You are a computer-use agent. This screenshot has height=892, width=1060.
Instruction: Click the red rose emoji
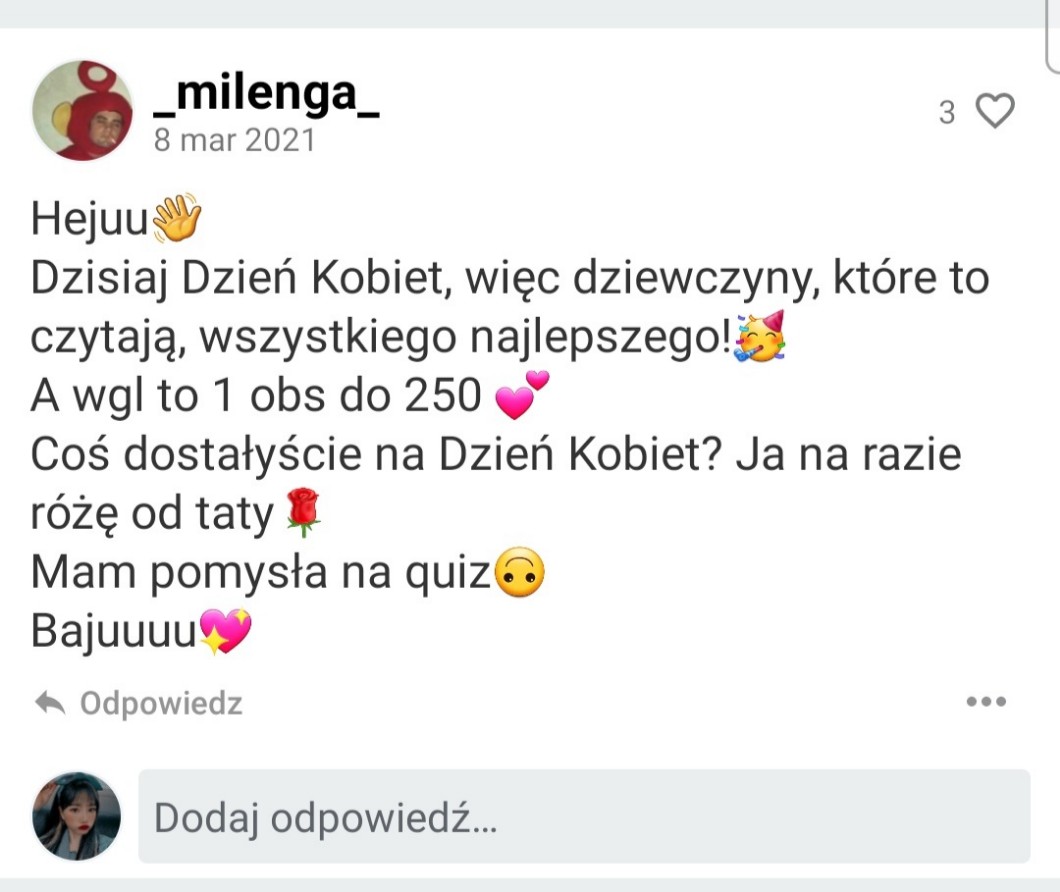coord(303,512)
